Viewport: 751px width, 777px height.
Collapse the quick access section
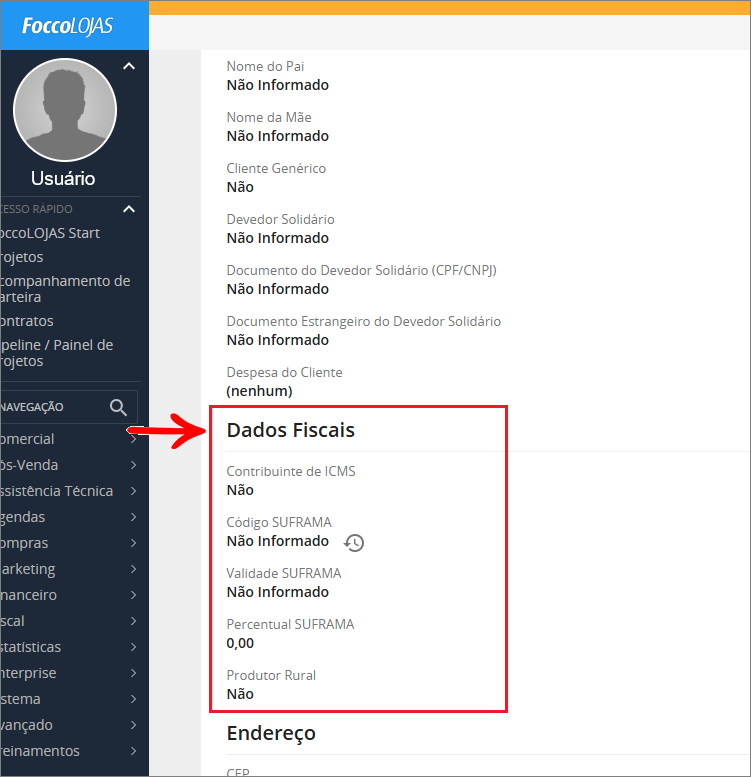(128, 209)
